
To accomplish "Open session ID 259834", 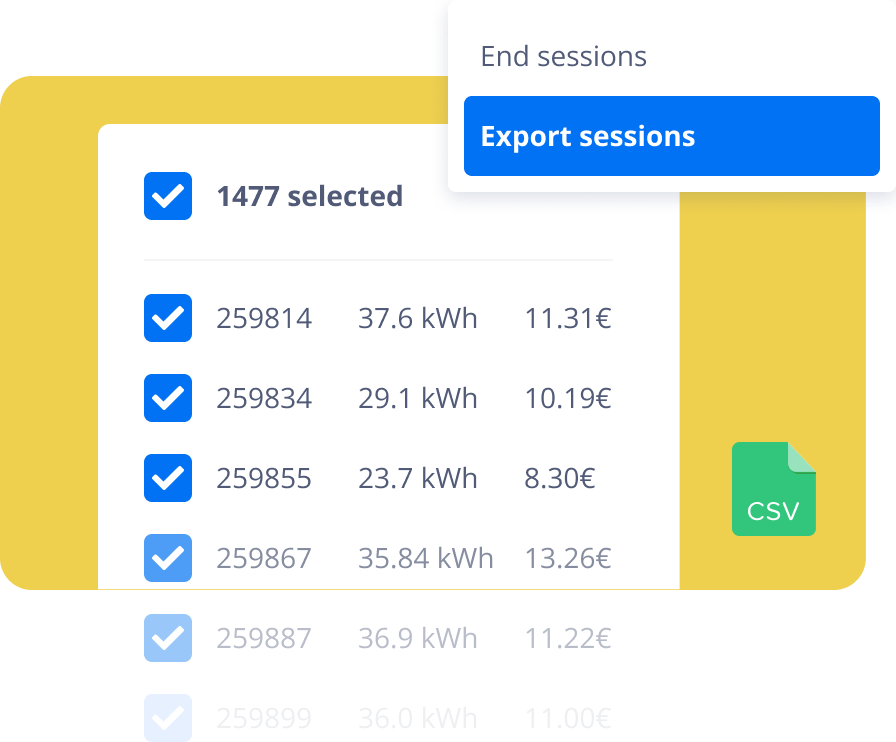I will click(264, 398).
